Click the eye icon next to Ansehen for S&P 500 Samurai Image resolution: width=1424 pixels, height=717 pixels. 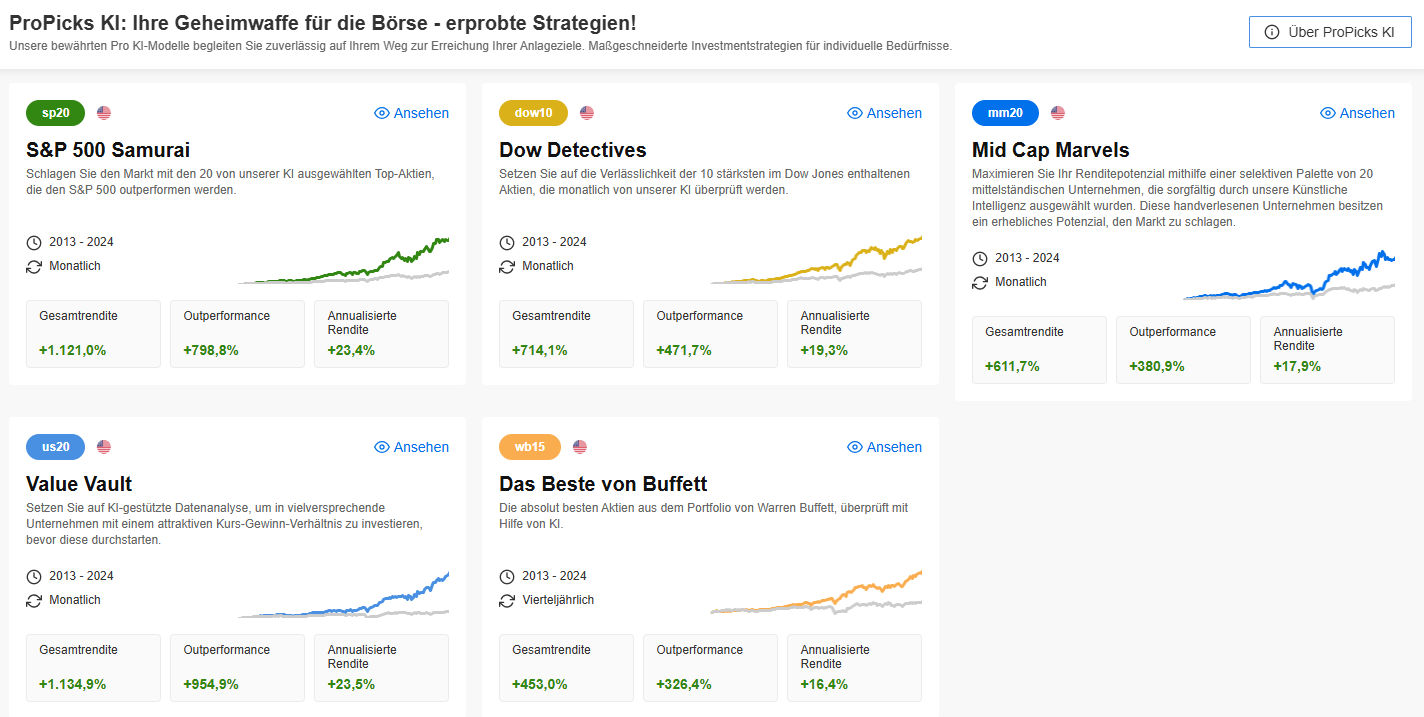click(x=380, y=113)
